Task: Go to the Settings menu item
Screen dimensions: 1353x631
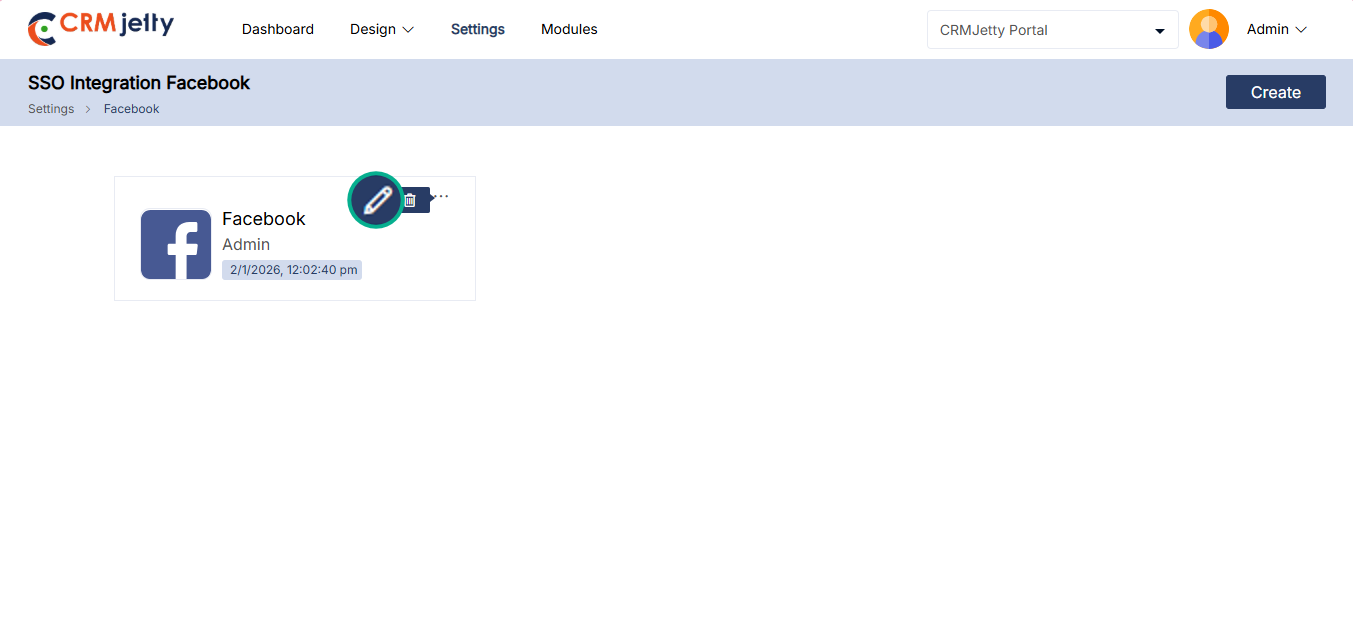Action: coord(477,30)
